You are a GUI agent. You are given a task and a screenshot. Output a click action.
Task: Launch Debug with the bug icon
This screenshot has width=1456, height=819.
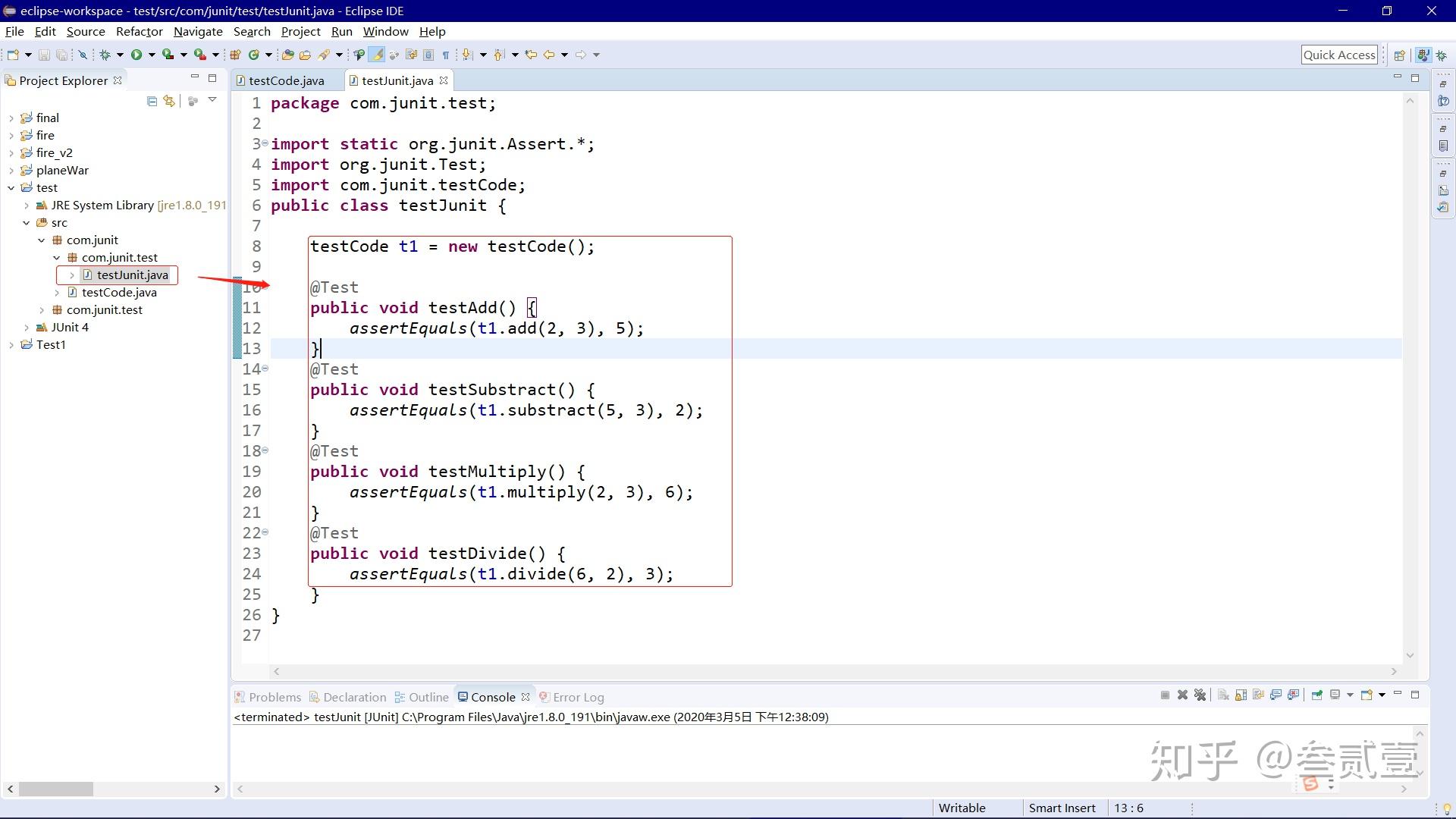pyautogui.click(x=105, y=55)
